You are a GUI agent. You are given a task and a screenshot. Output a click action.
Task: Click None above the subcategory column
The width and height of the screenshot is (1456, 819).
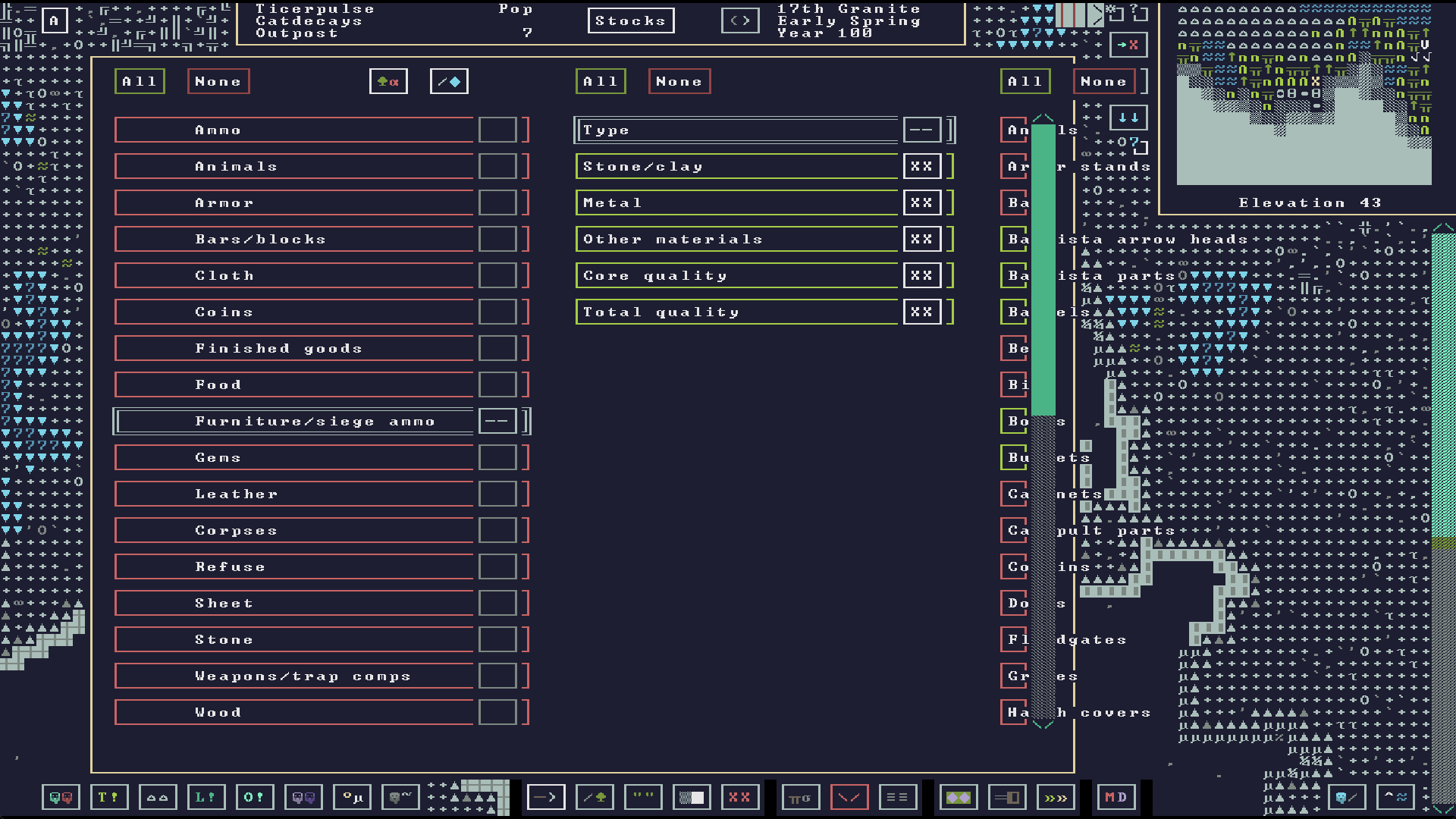click(679, 81)
